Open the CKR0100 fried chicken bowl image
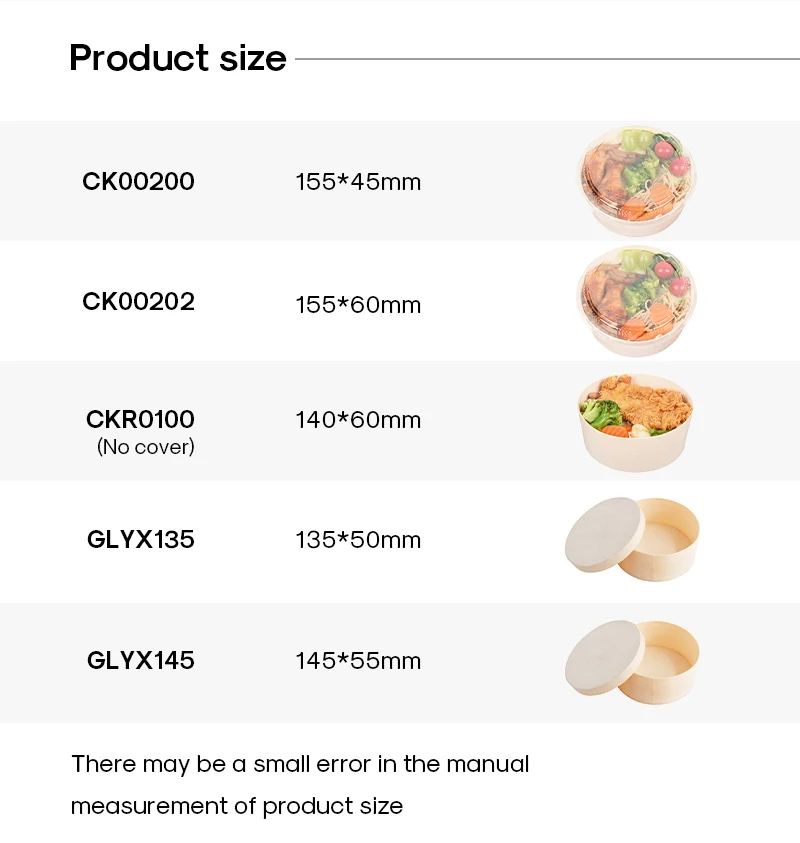This screenshot has width=800, height=843. point(636,421)
